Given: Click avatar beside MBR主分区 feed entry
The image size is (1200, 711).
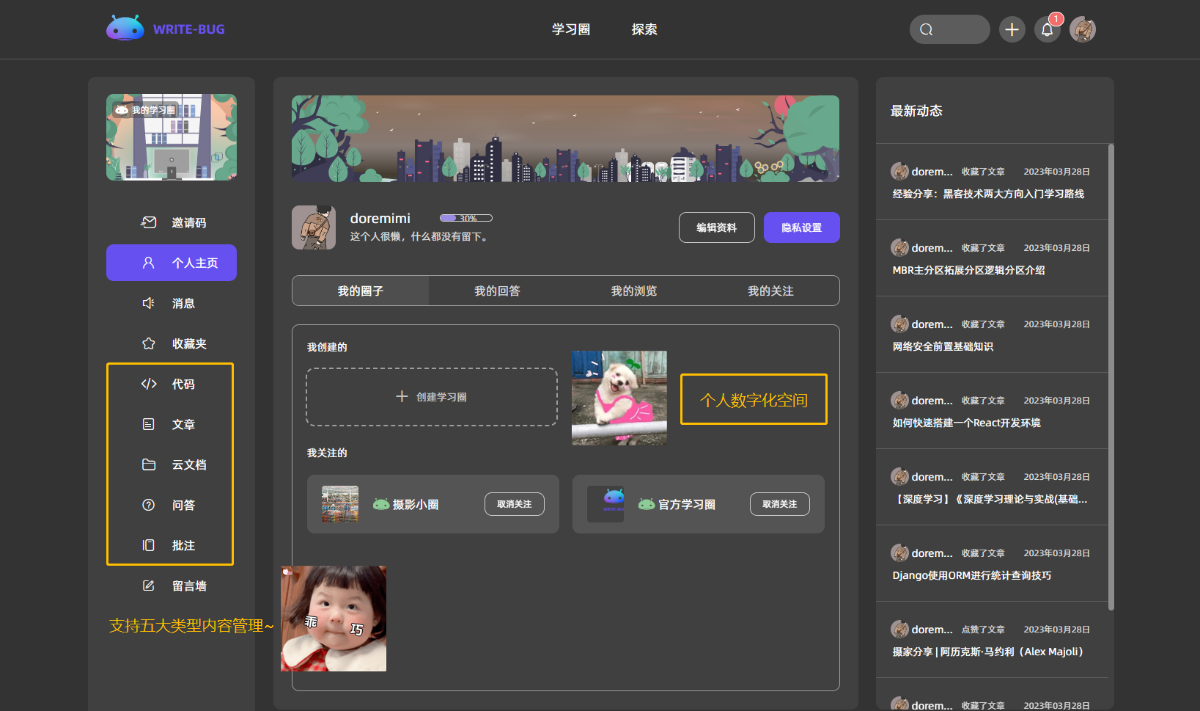Looking at the screenshot, I should click(899, 247).
